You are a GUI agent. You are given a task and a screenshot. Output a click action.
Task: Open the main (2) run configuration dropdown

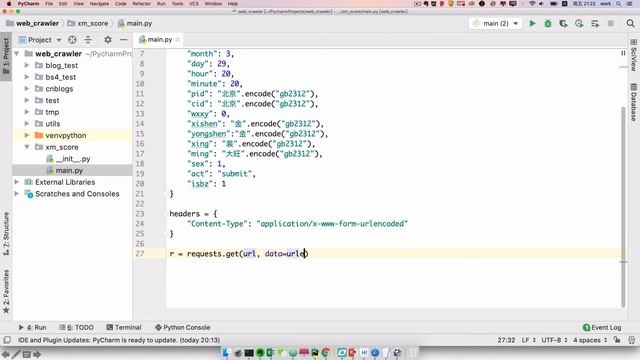(x=496, y=24)
